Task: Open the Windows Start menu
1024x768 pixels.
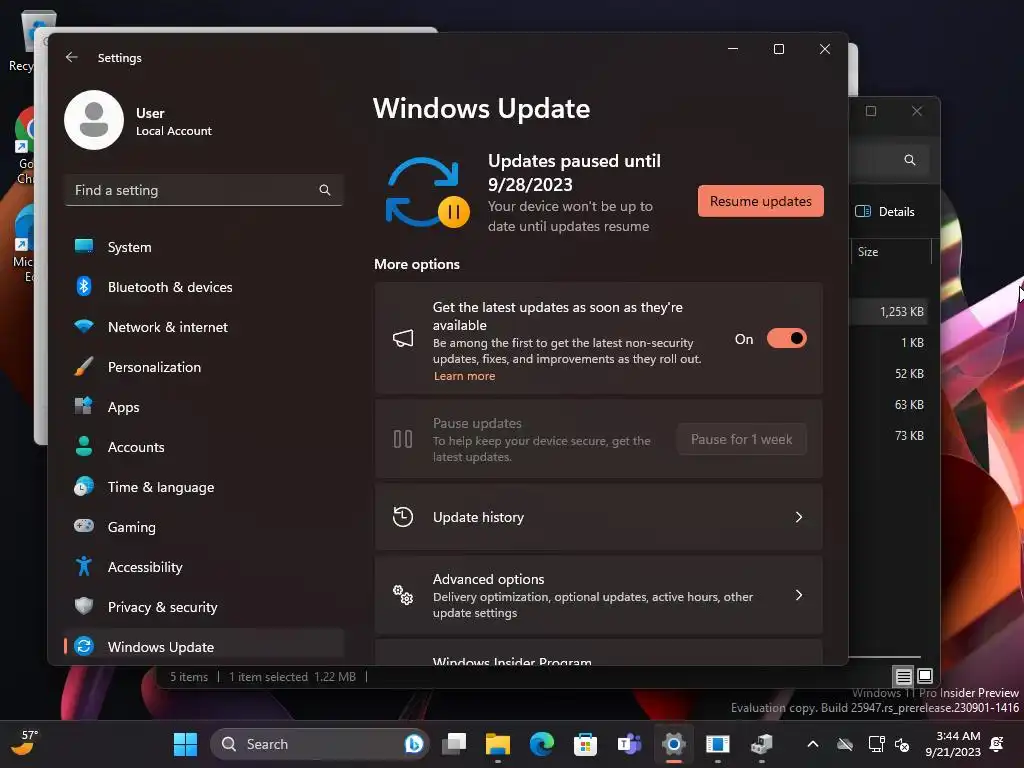Action: pyautogui.click(x=185, y=744)
